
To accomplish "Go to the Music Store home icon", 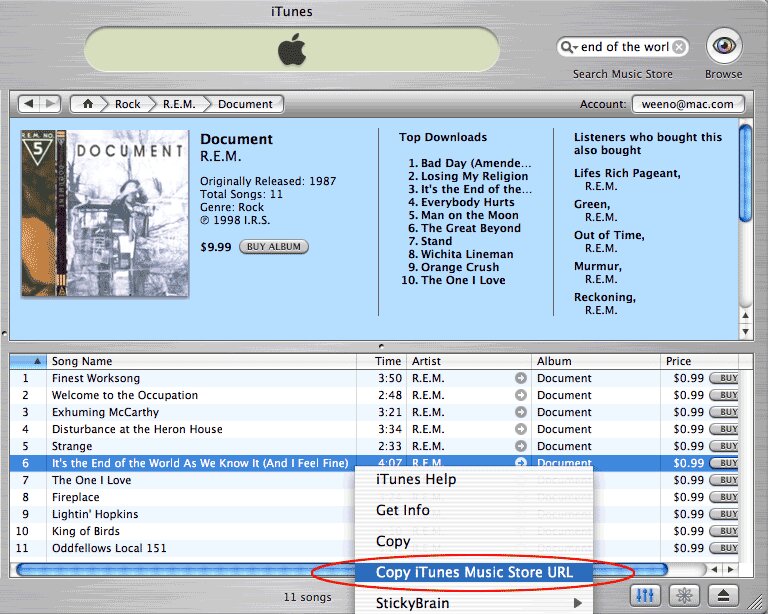I will click(x=88, y=104).
